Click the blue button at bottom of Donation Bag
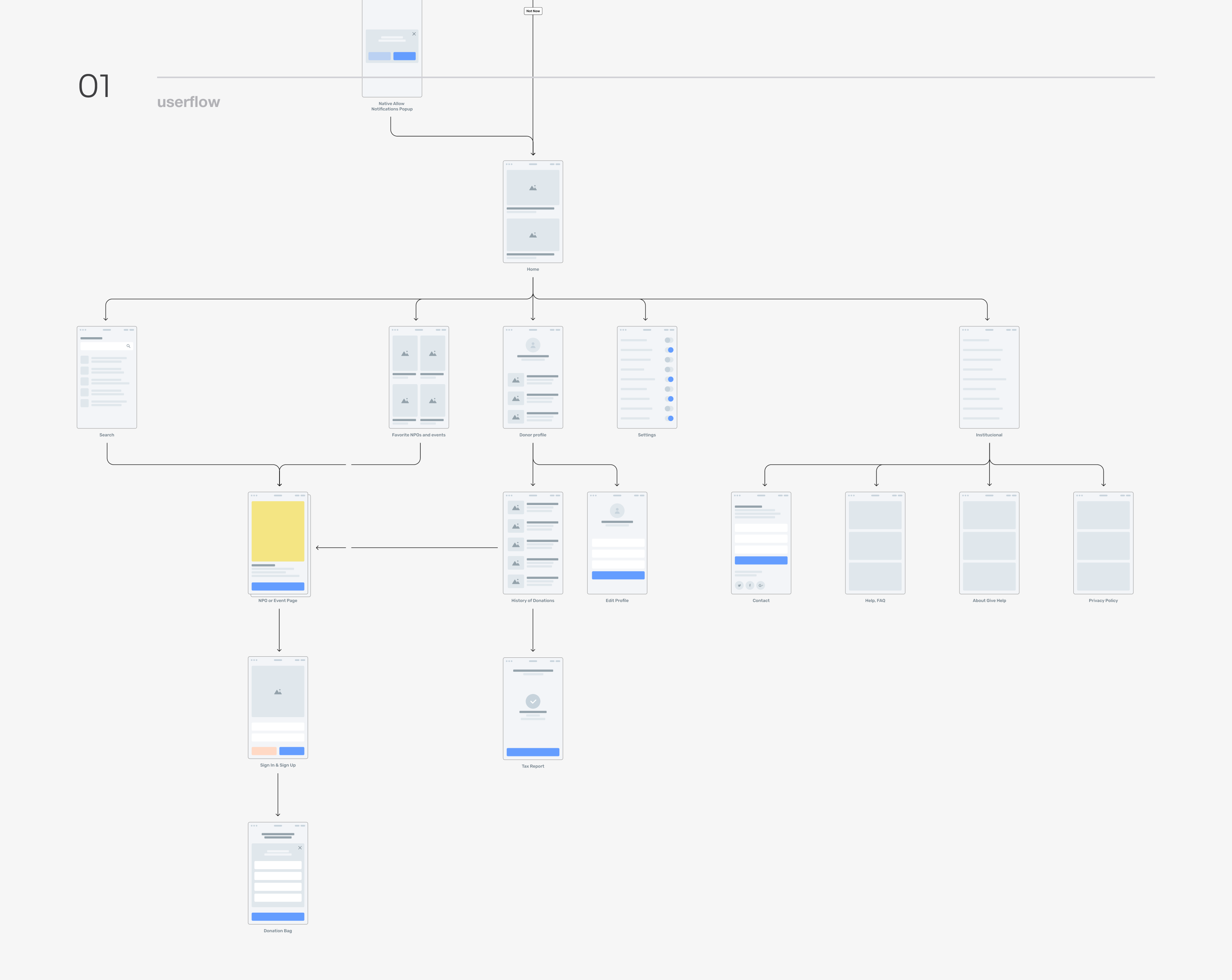Viewport: 1232px width, 980px height. [x=278, y=916]
